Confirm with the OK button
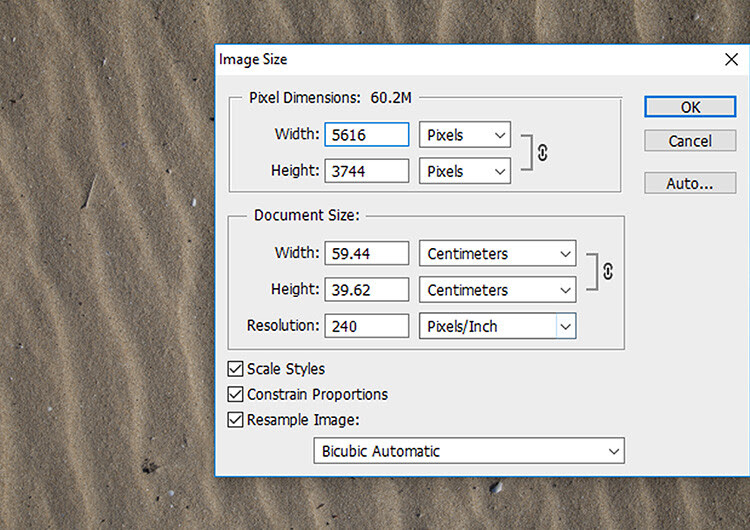 (x=690, y=107)
